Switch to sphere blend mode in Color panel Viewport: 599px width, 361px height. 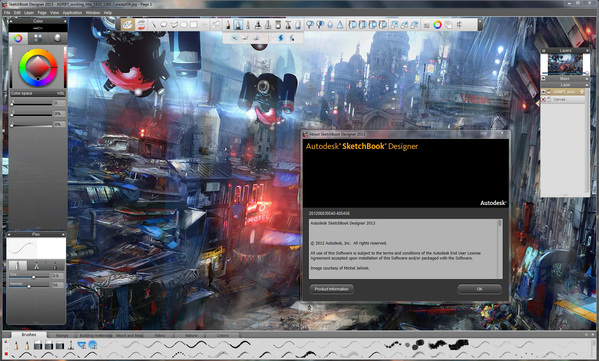57,38
